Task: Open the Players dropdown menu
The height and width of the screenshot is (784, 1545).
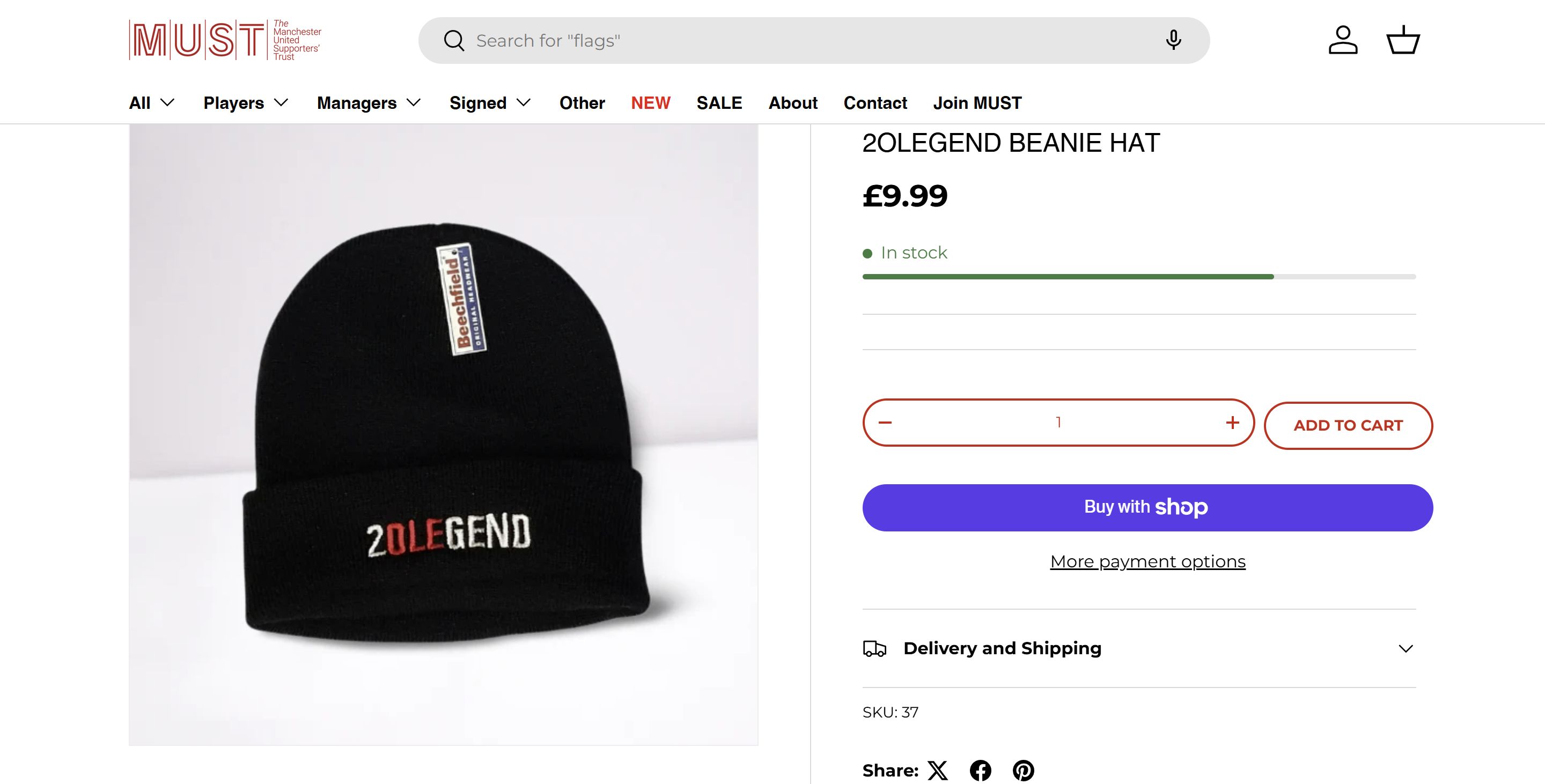Action: (x=246, y=103)
